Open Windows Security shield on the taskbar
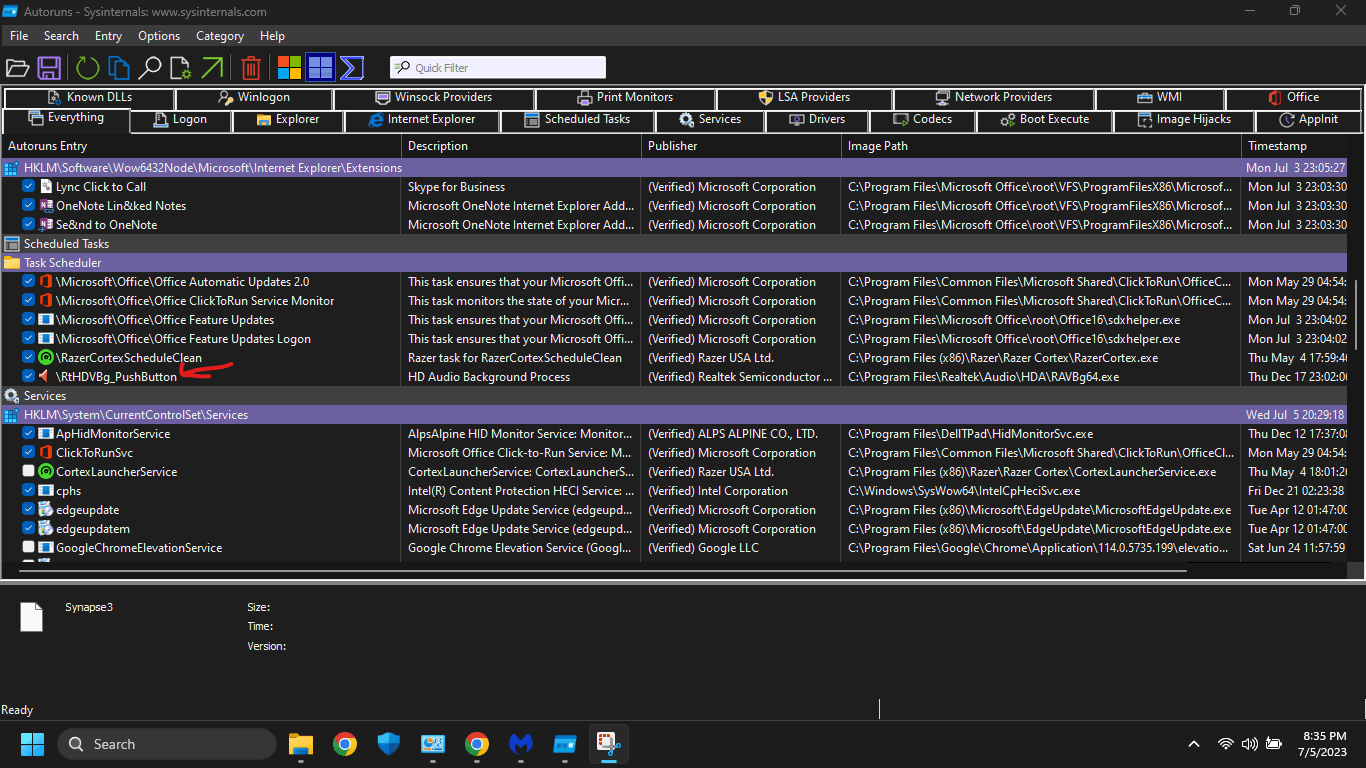Viewport: 1366px width, 768px height. (389, 744)
